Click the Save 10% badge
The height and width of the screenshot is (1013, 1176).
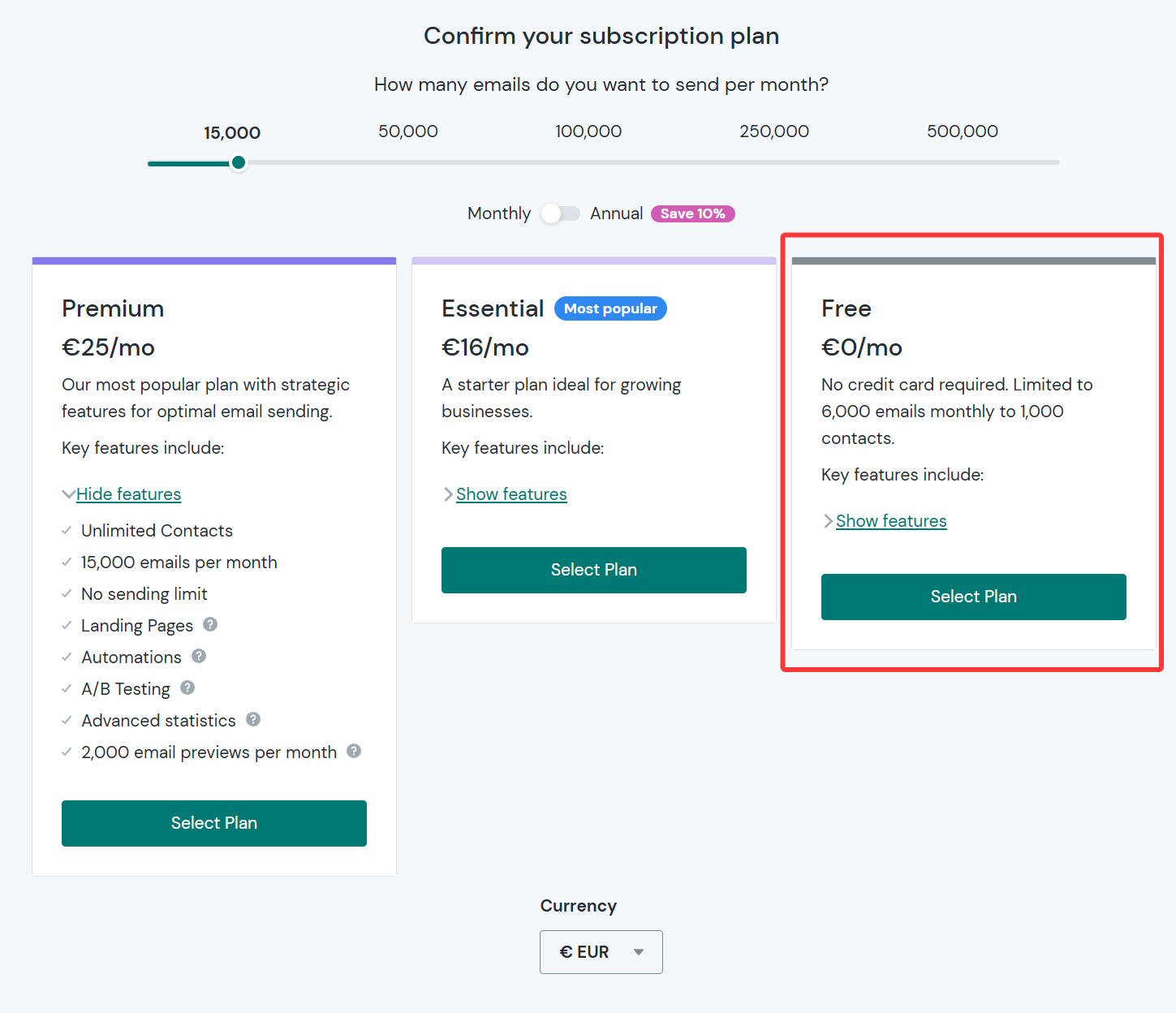click(x=693, y=213)
